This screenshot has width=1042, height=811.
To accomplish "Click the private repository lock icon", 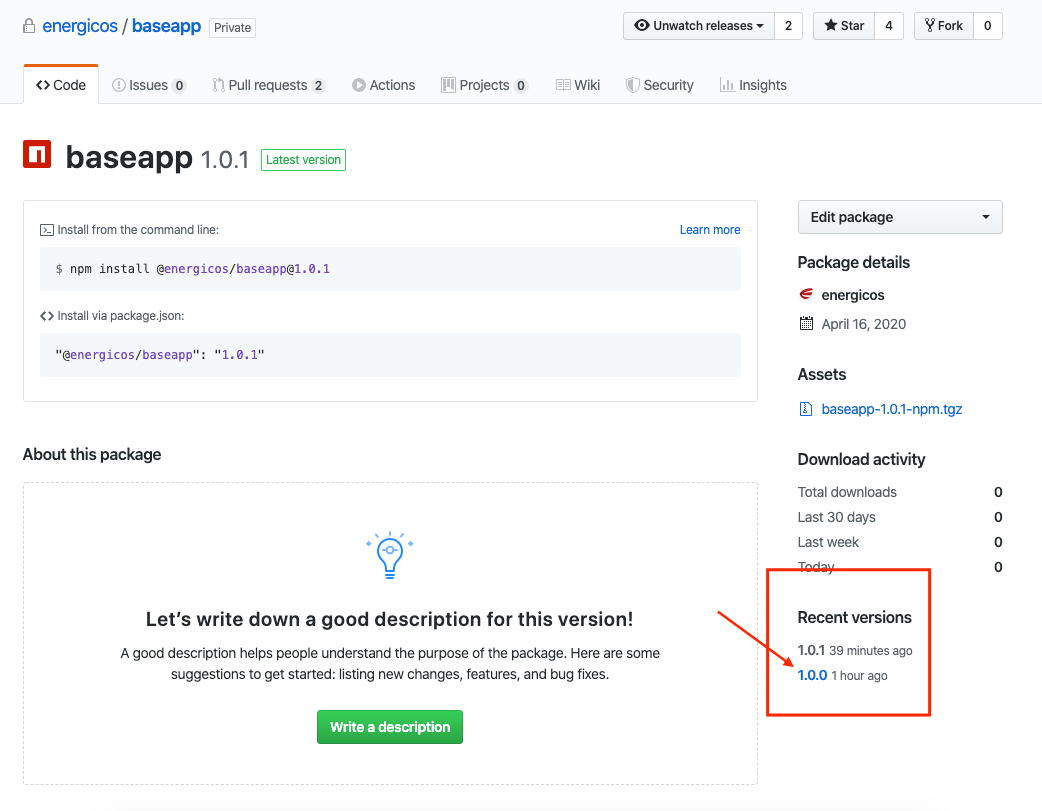I will (x=29, y=27).
